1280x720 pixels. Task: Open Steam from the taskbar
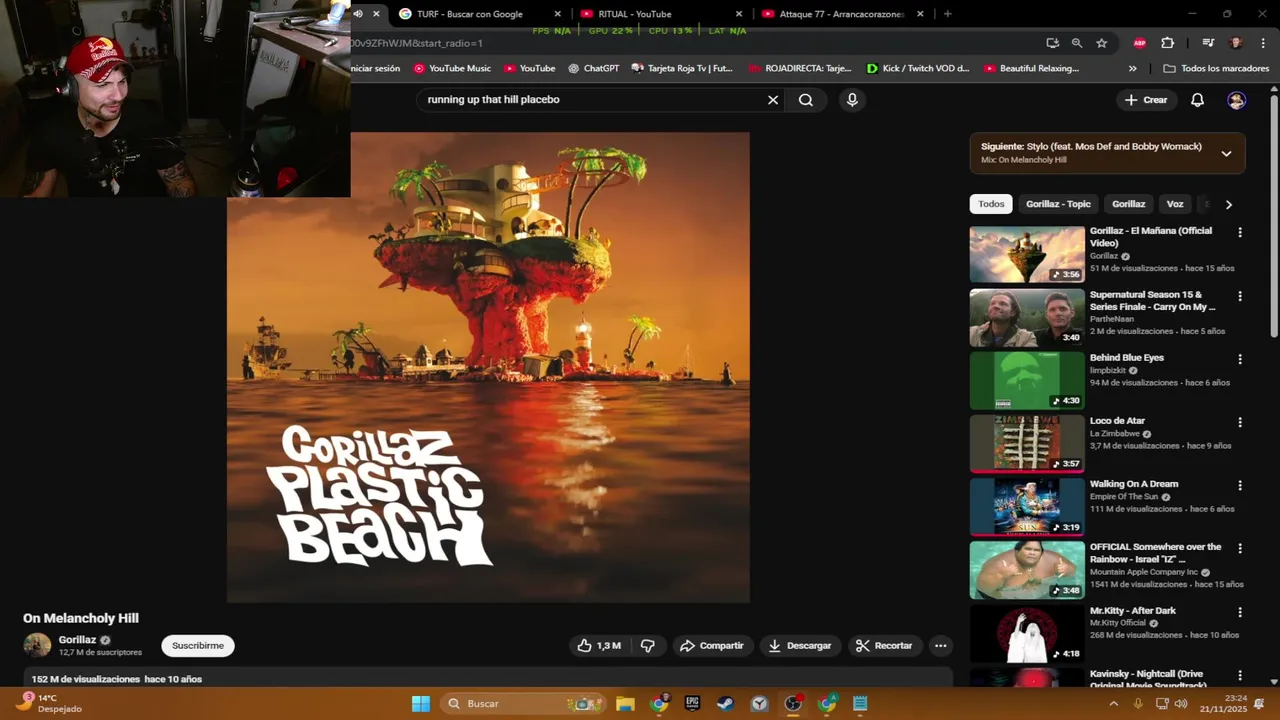pos(726,703)
